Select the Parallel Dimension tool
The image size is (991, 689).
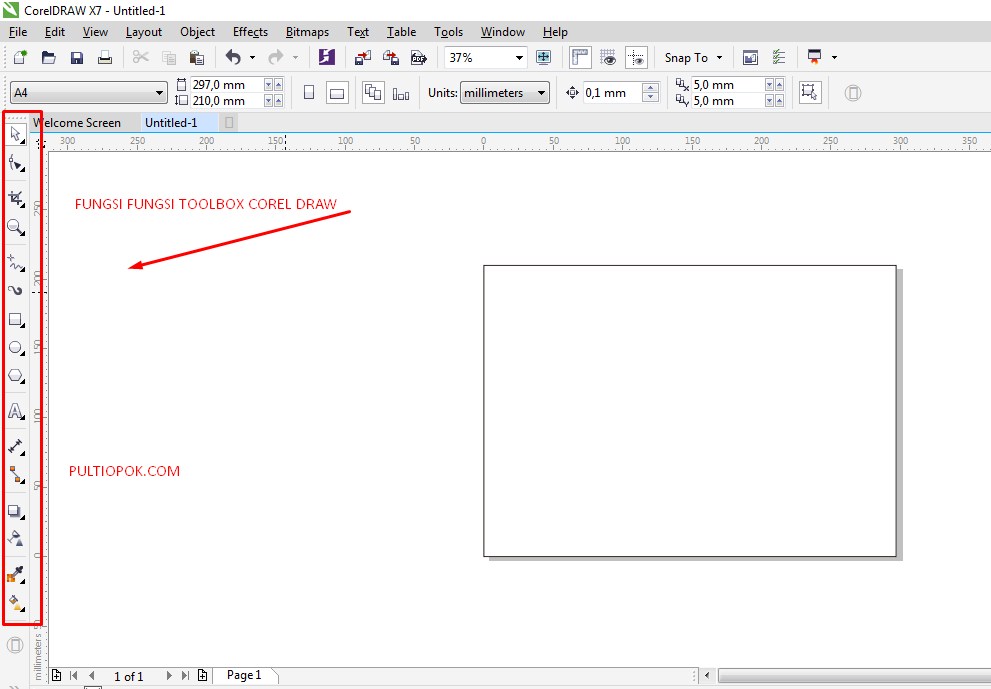pyautogui.click(x=16, y=446)
